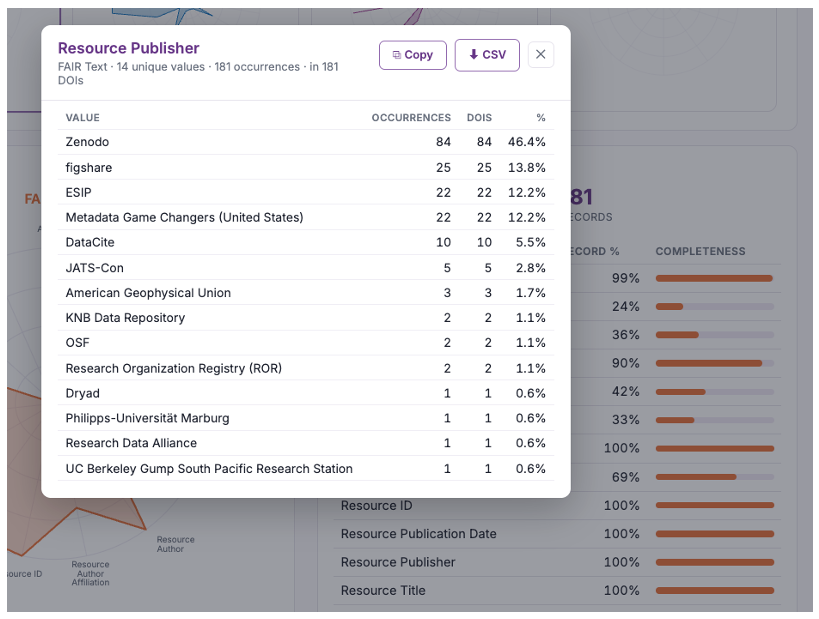This screenshot has height=619, width=819.
Task: Click the American Geophysical Union row
Action: 306,293
